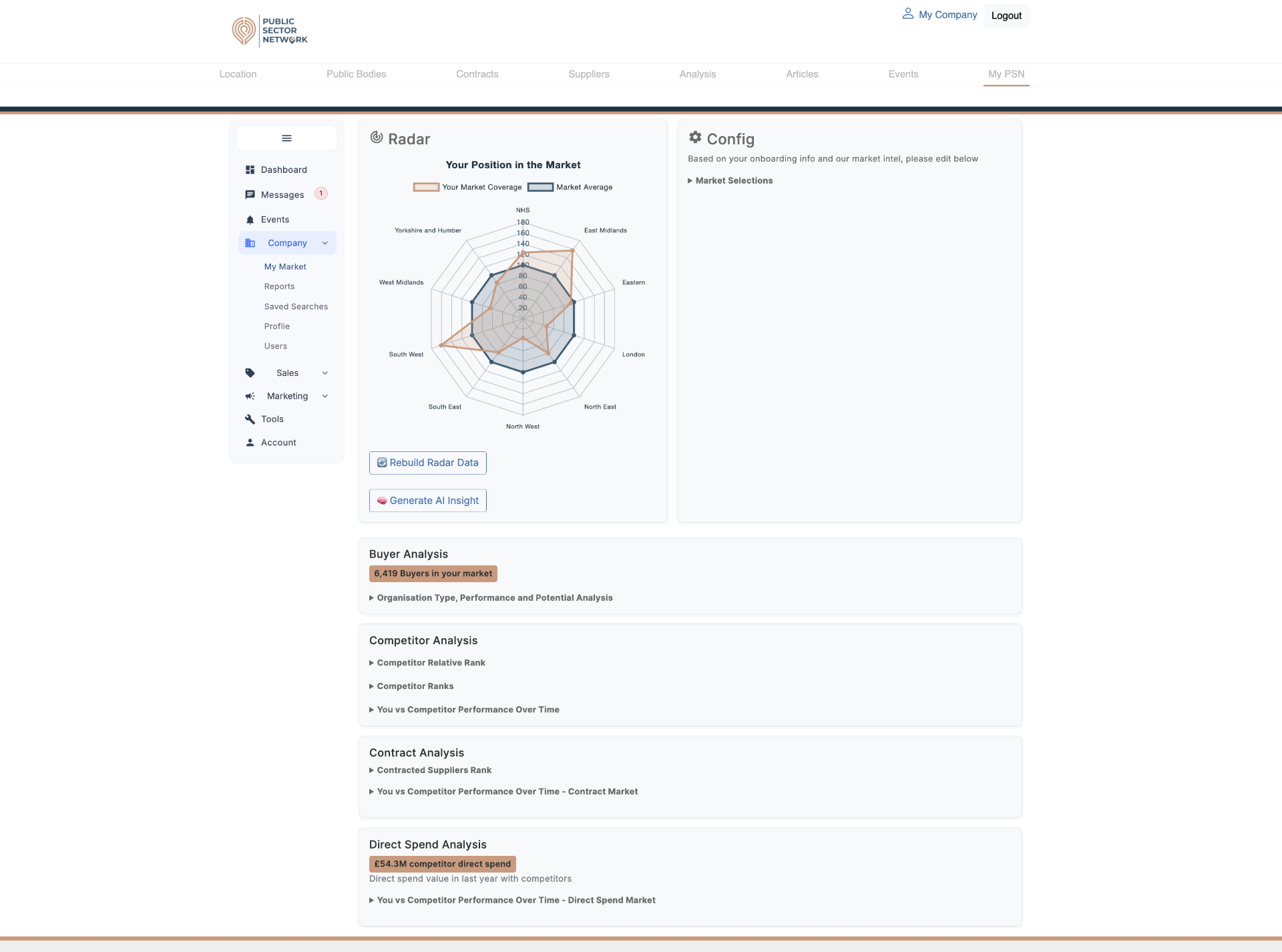Click the £54.3M competitor direct spend badge

tap(443, 864)
